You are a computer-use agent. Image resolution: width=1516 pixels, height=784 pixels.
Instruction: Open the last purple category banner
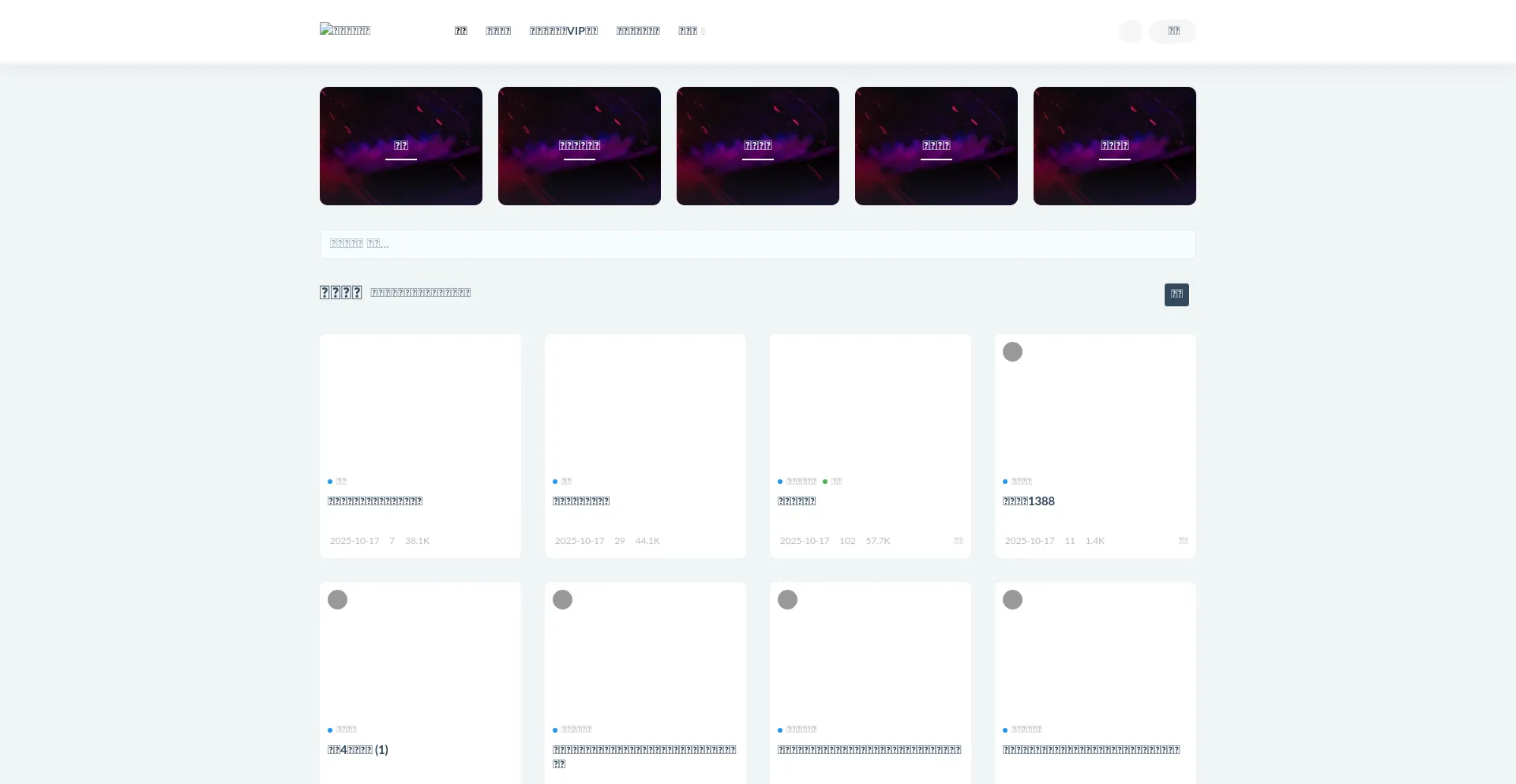point(1114,146)
